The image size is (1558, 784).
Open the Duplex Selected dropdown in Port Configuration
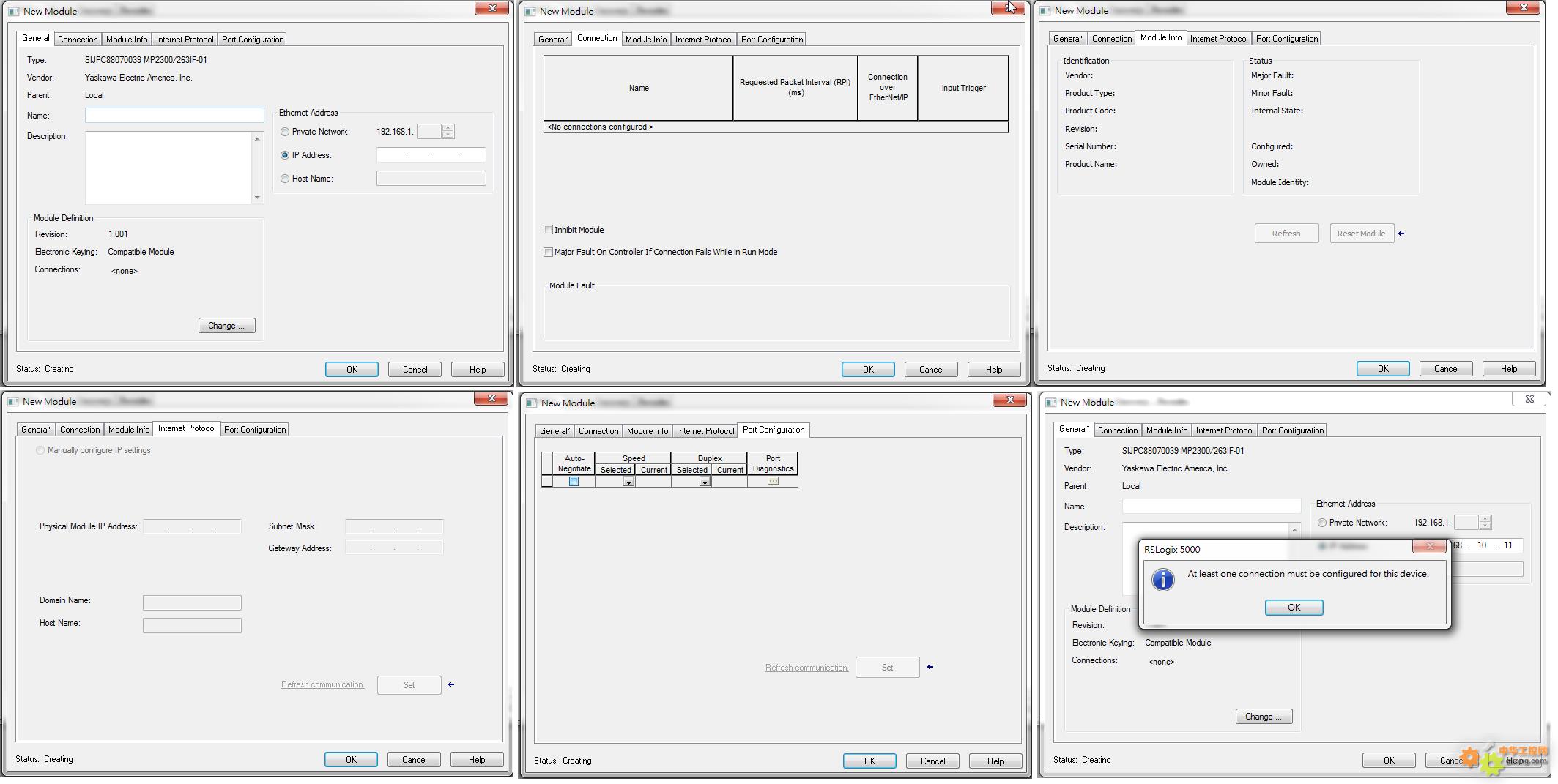(x=705, y=482)
